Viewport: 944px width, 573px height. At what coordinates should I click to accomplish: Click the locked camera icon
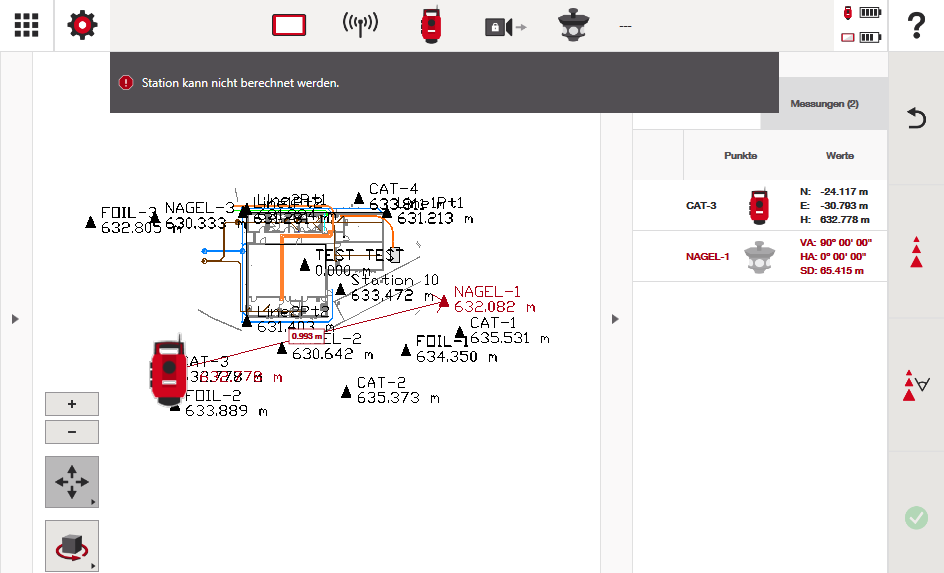coord(504,27)
